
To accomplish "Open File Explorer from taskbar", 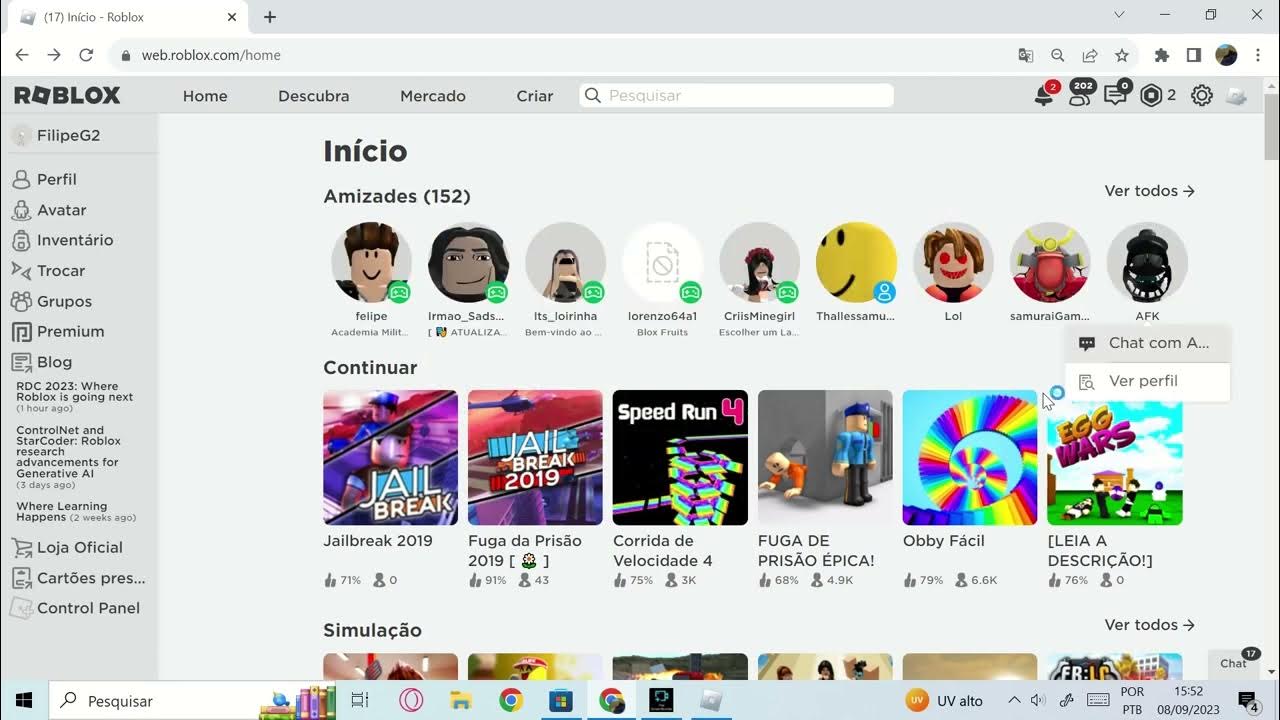I will [460, 701].
